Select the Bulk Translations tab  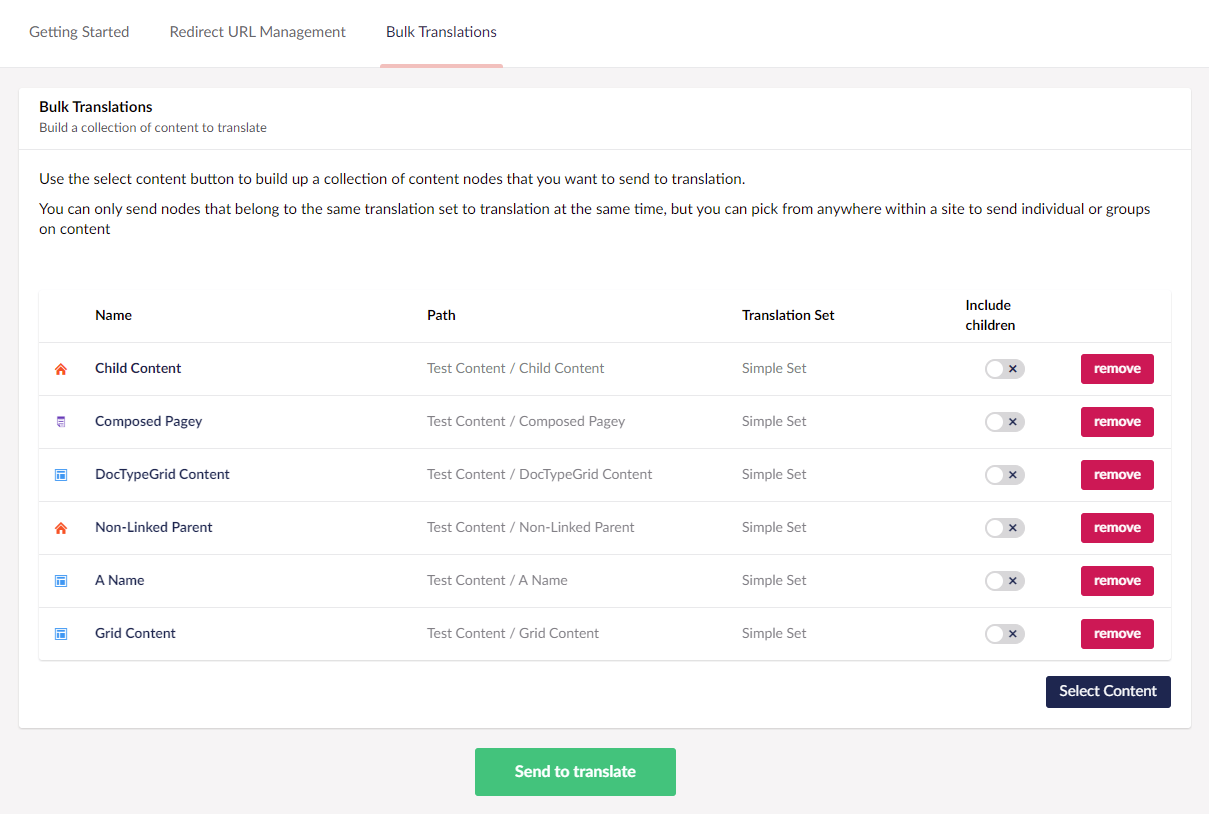[441, 32]
